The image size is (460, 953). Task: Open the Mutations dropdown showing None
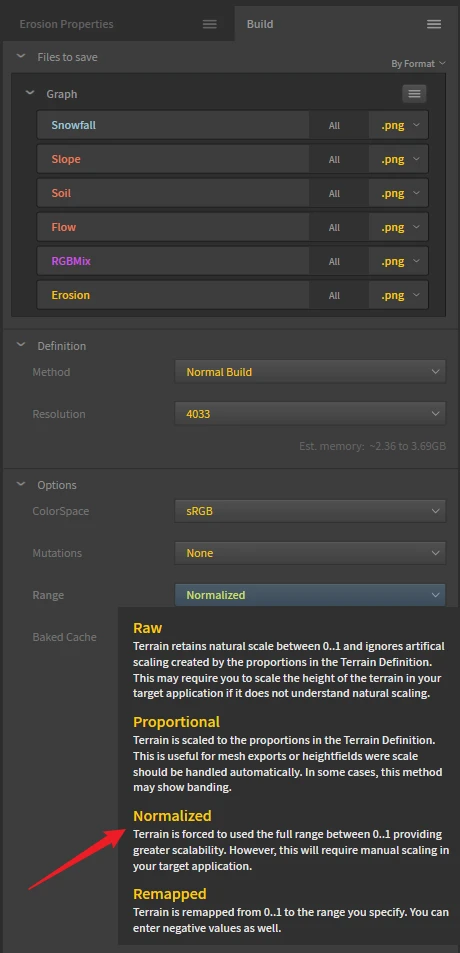coord(310,553)
